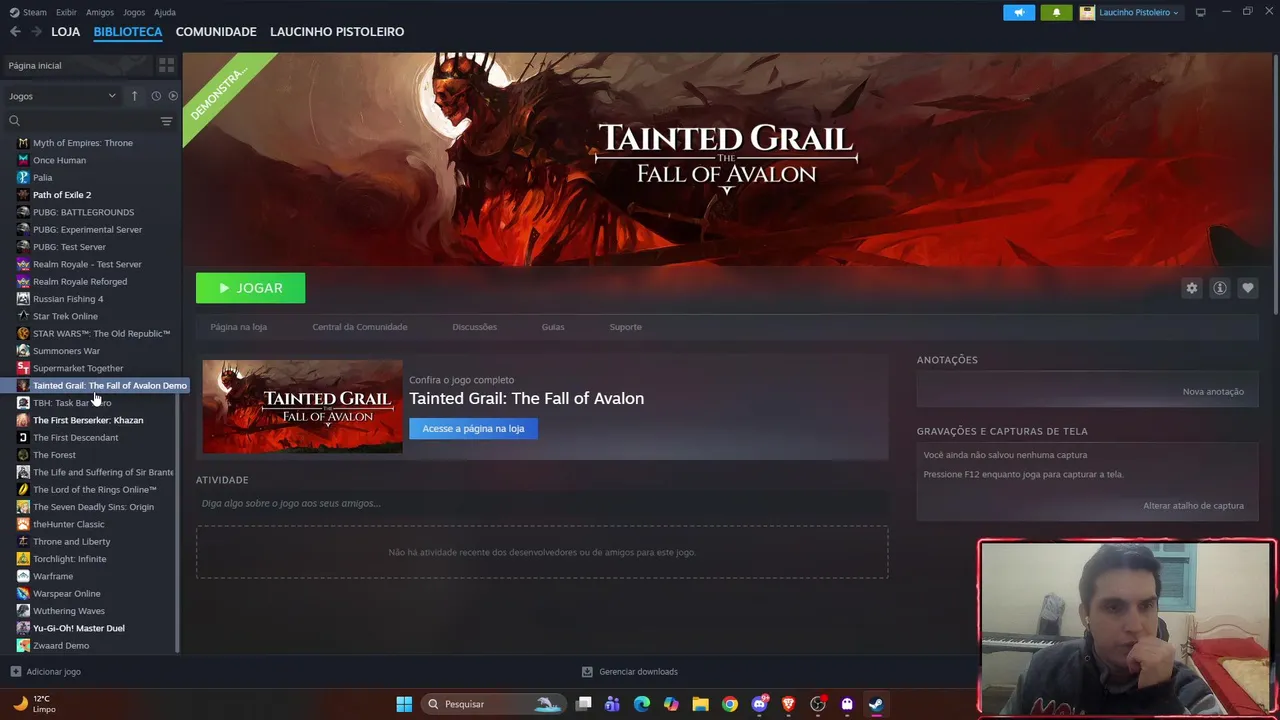Open the Exibir menu
Viewport: 1280px width, 720px height.
coord(66,12)
